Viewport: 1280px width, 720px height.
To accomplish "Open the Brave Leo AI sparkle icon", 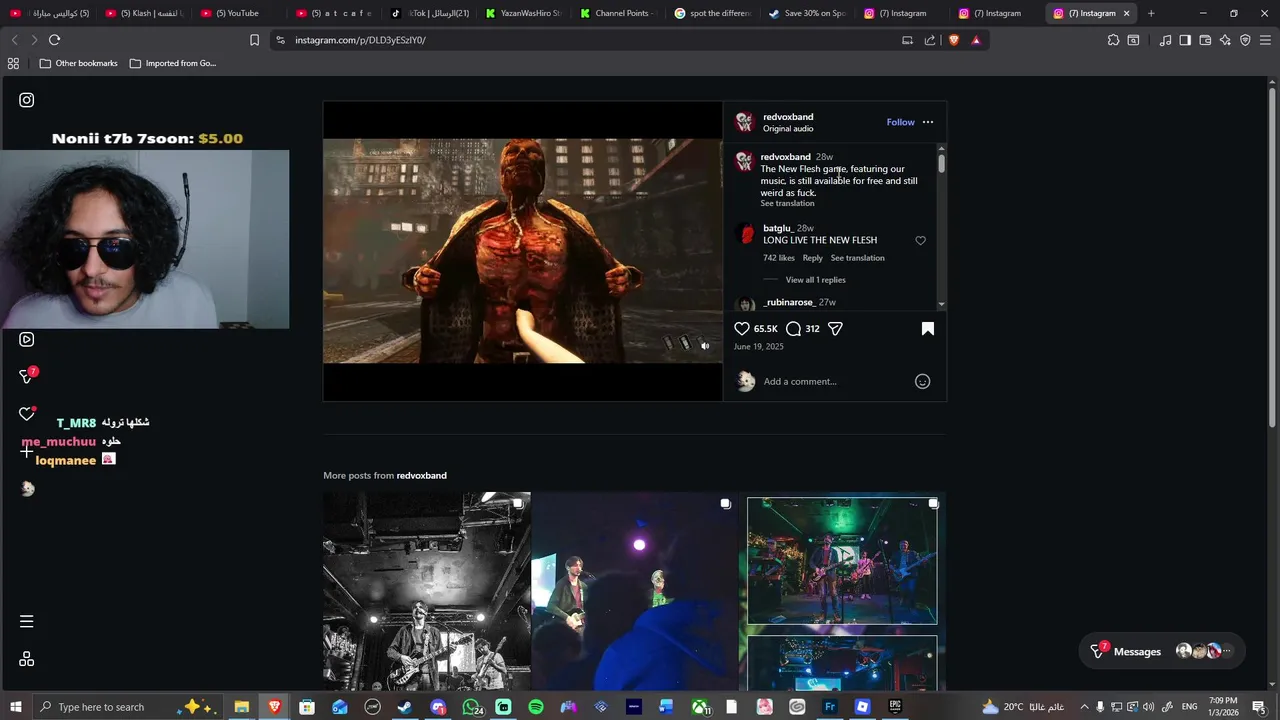I will click(x=1225, y=40).
